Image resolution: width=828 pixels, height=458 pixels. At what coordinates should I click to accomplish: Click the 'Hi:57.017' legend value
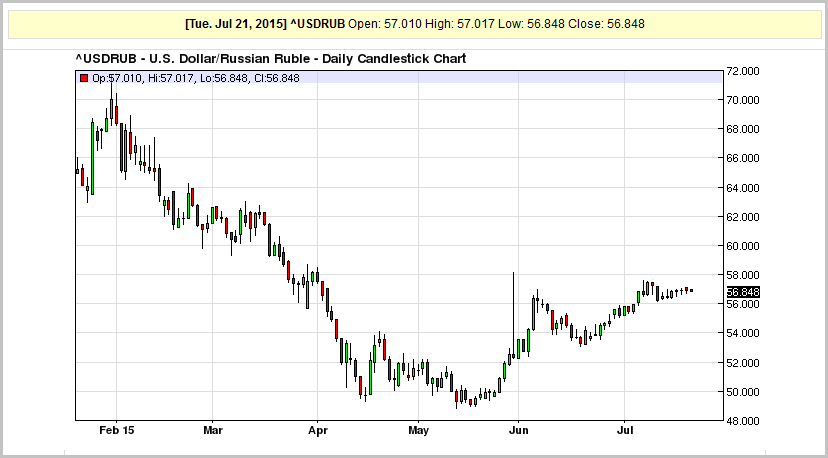pos(171,78)
